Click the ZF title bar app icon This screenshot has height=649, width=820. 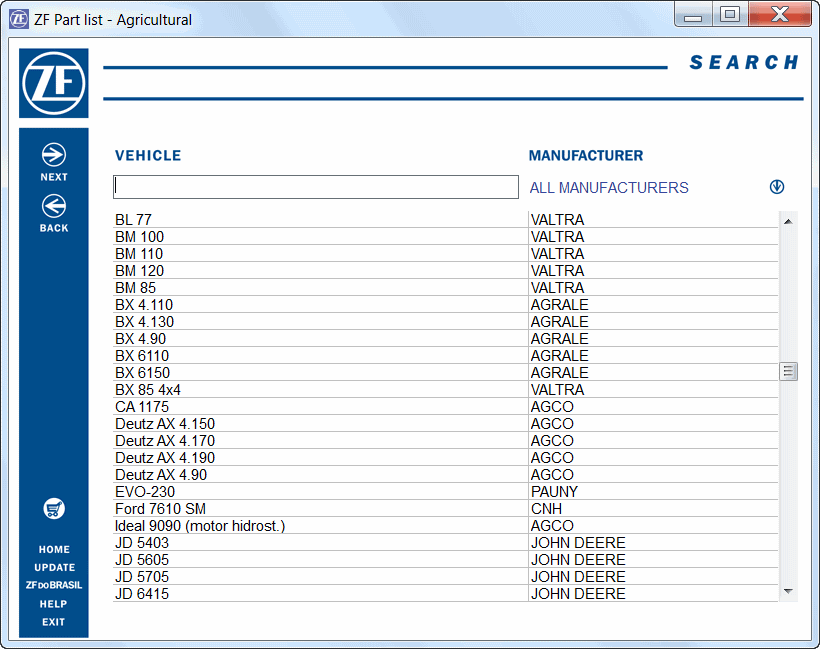click(19, 19)
